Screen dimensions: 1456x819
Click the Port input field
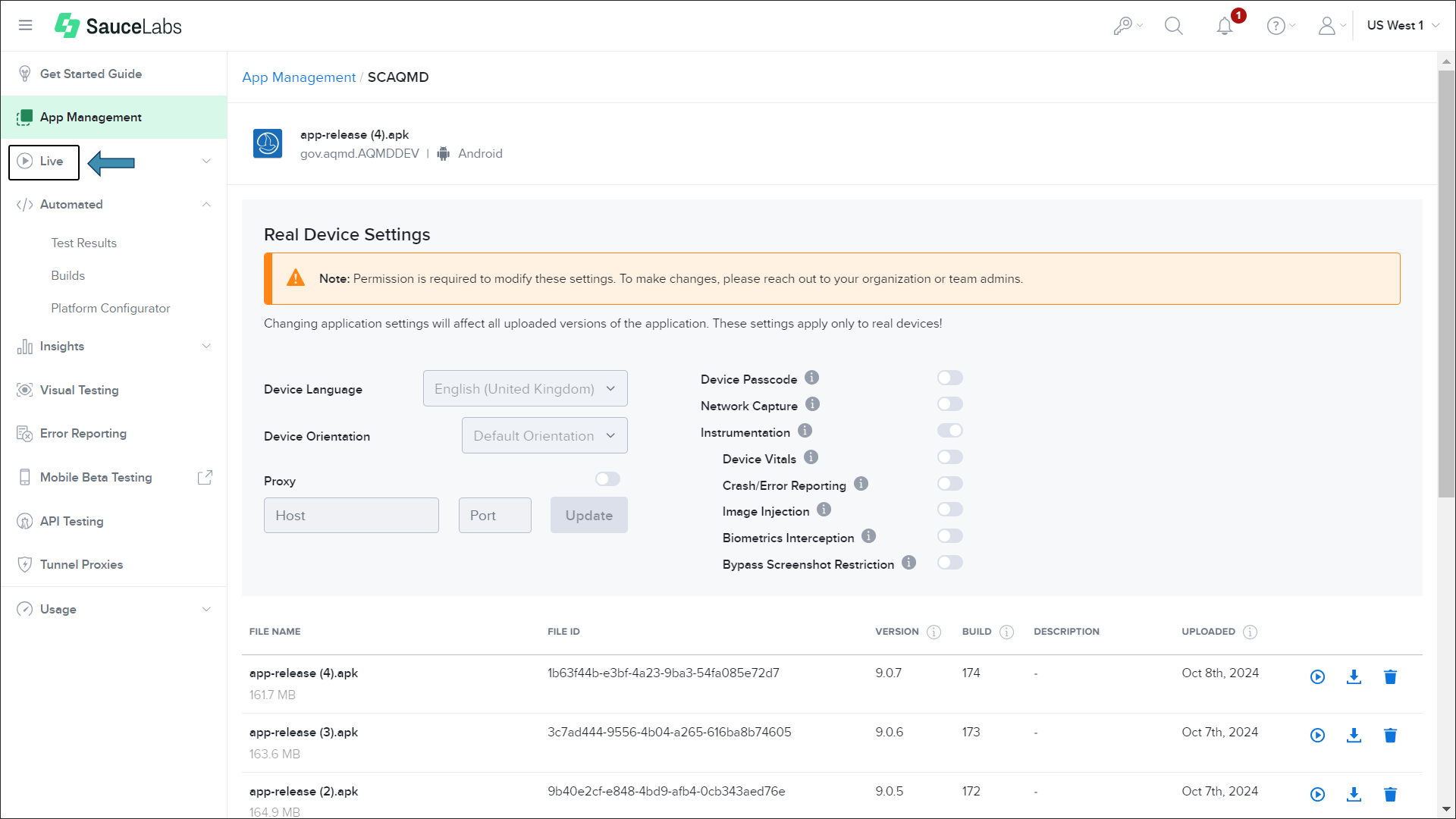coord(494,515)
